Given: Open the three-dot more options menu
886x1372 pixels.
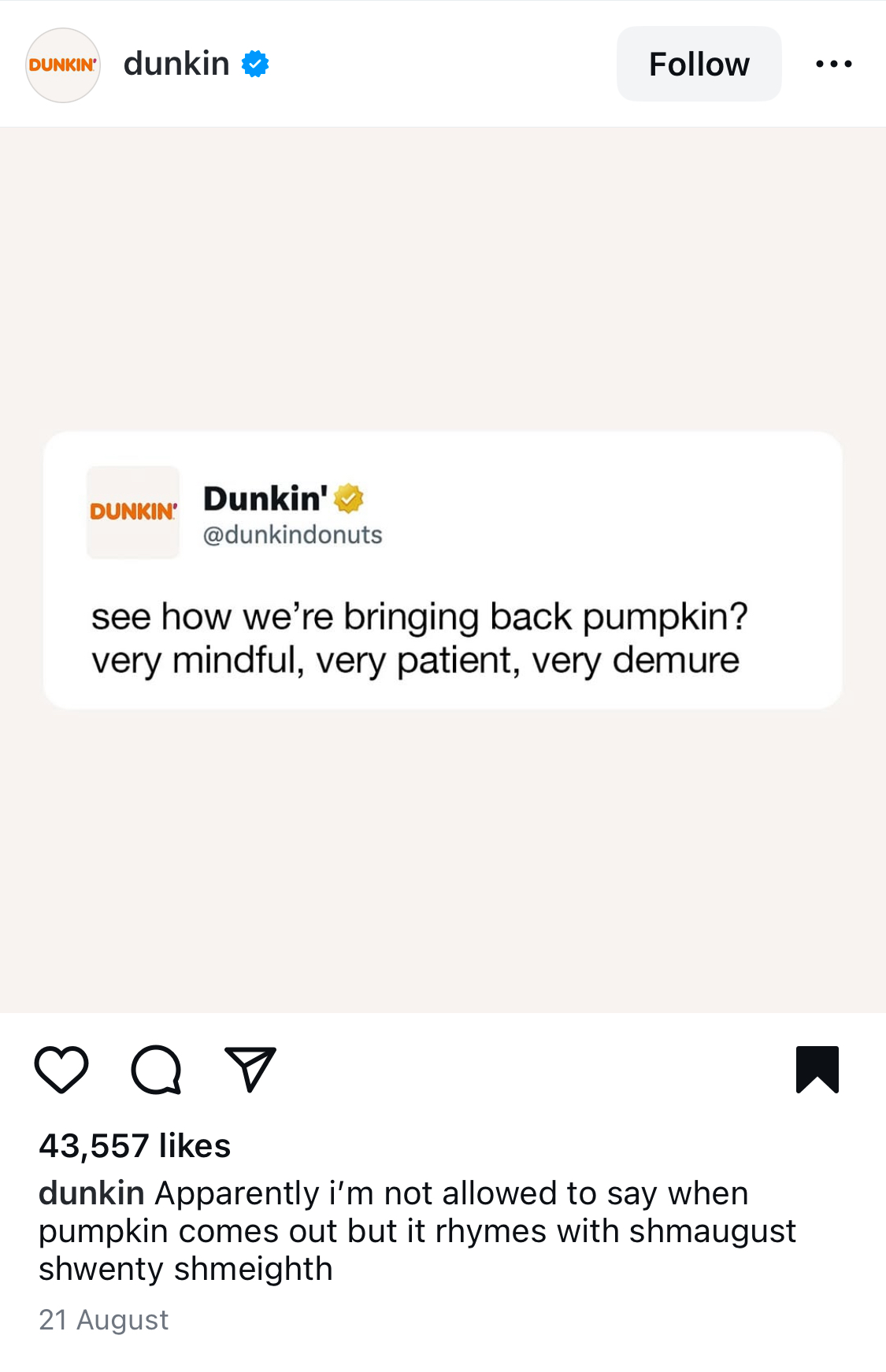Looking at the screenshot, I should click(x=834, y=64).
